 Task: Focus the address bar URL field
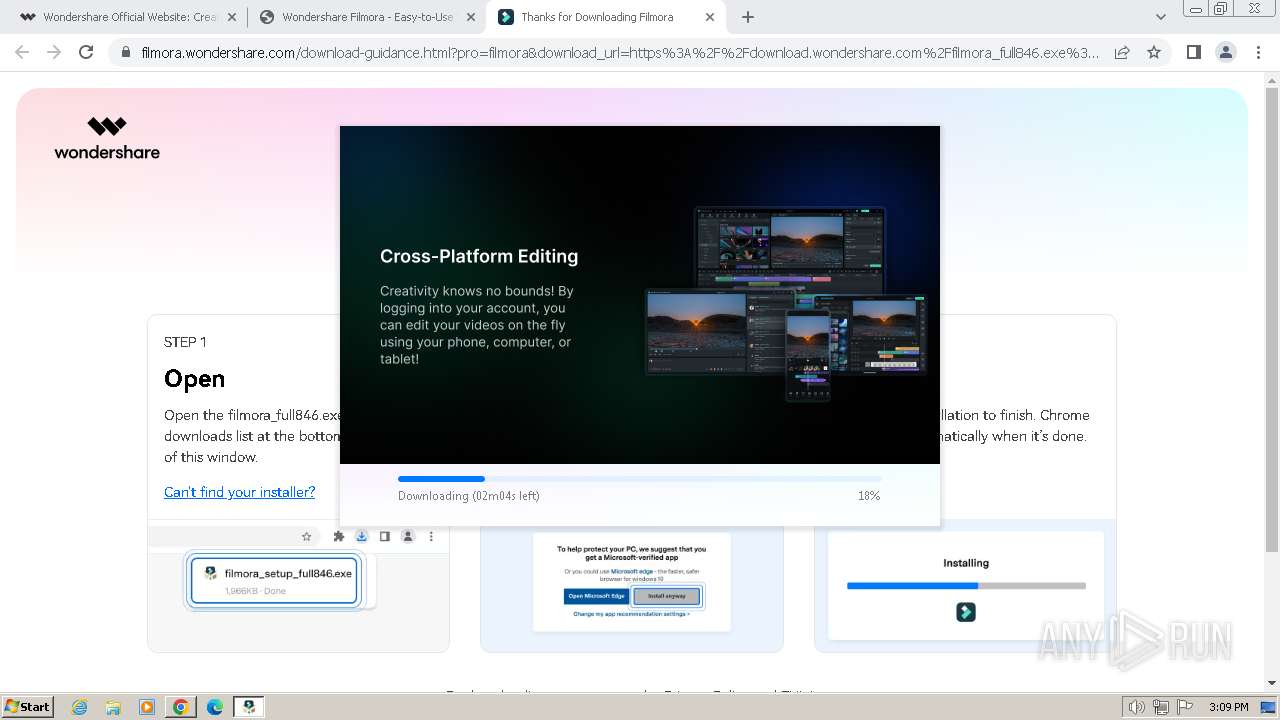coord(620,52)
